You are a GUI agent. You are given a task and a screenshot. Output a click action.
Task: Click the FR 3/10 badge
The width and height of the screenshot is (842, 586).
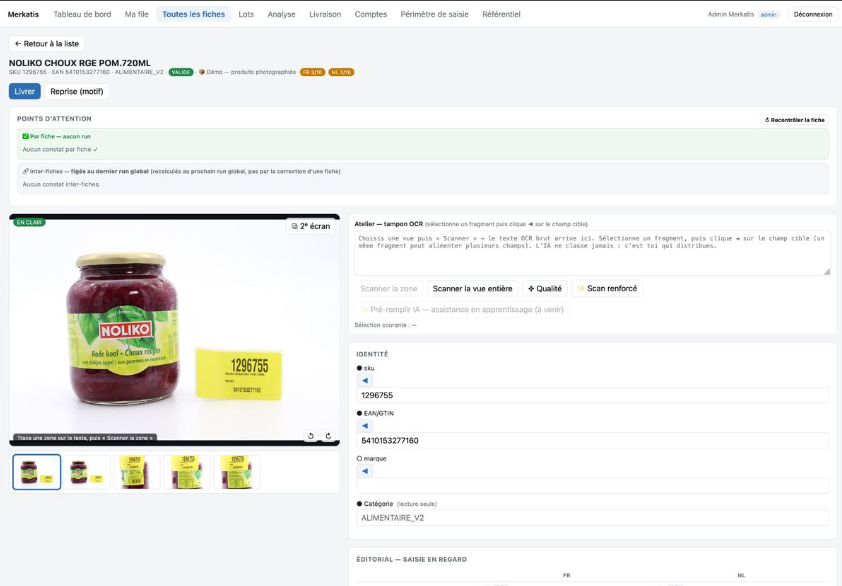[x=313, y=72]
